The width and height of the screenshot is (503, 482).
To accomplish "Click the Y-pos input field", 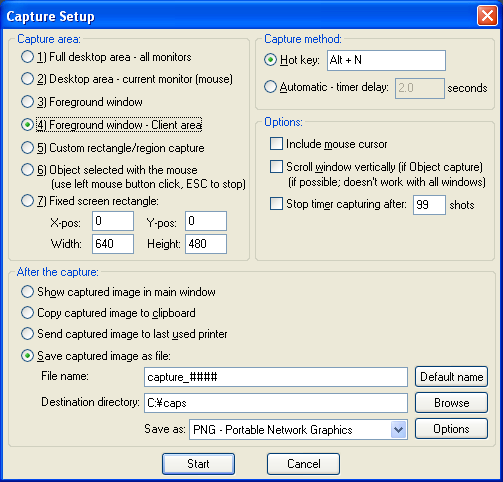I will click(x=206, y=221).
